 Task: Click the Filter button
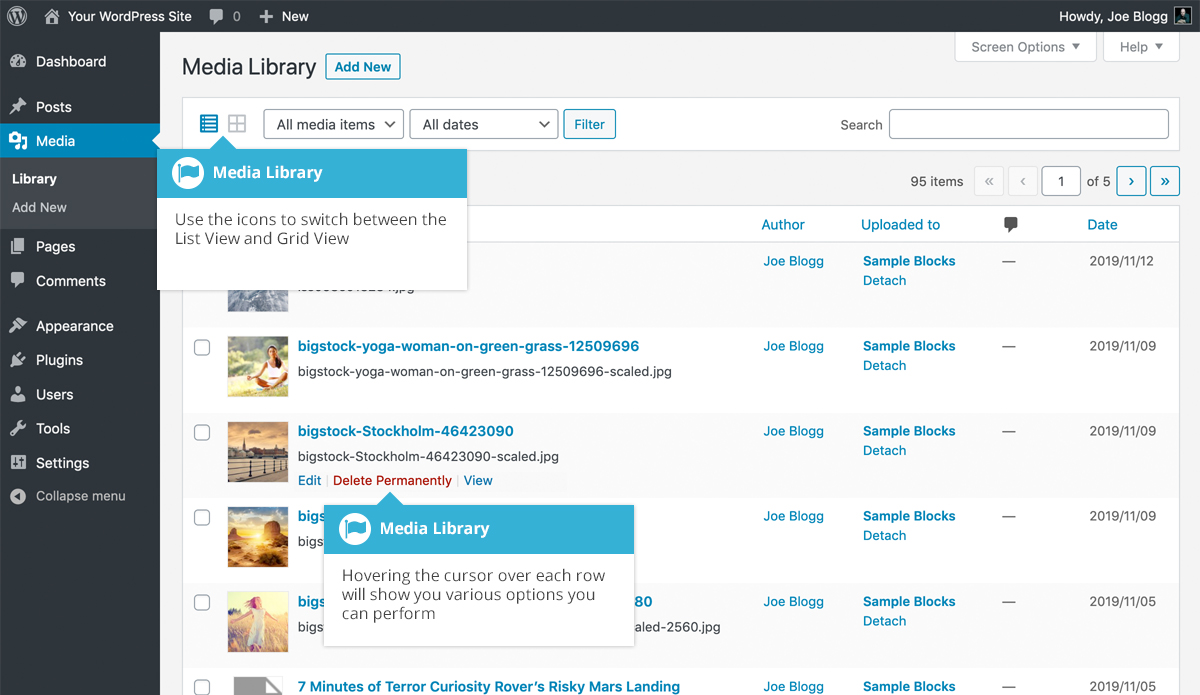tap(590, 124)
